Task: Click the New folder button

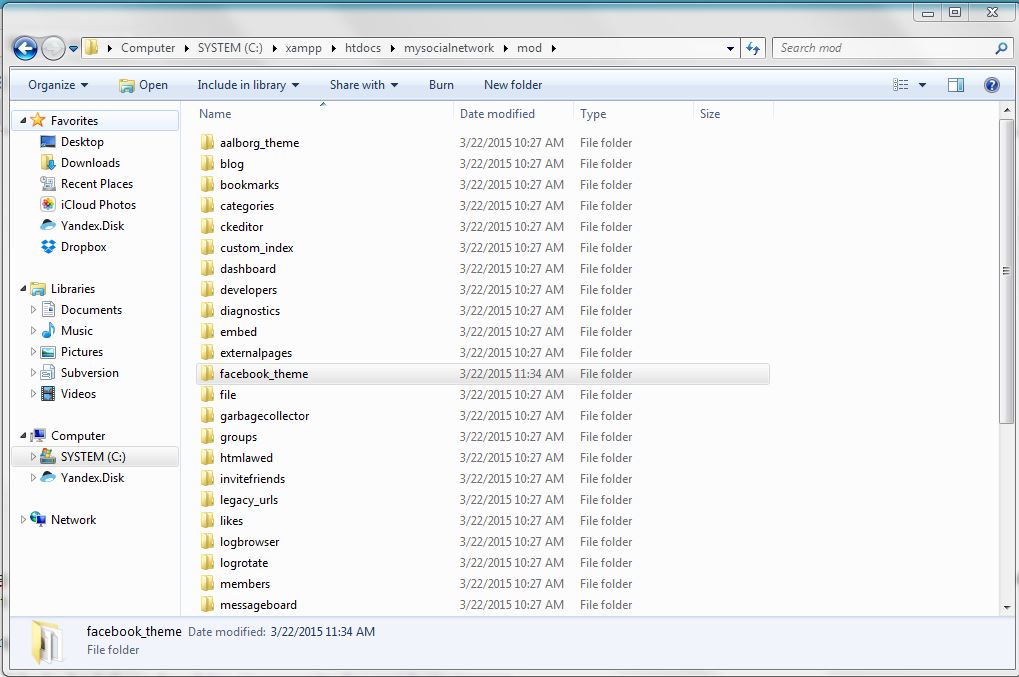Action: pos(513,85)
